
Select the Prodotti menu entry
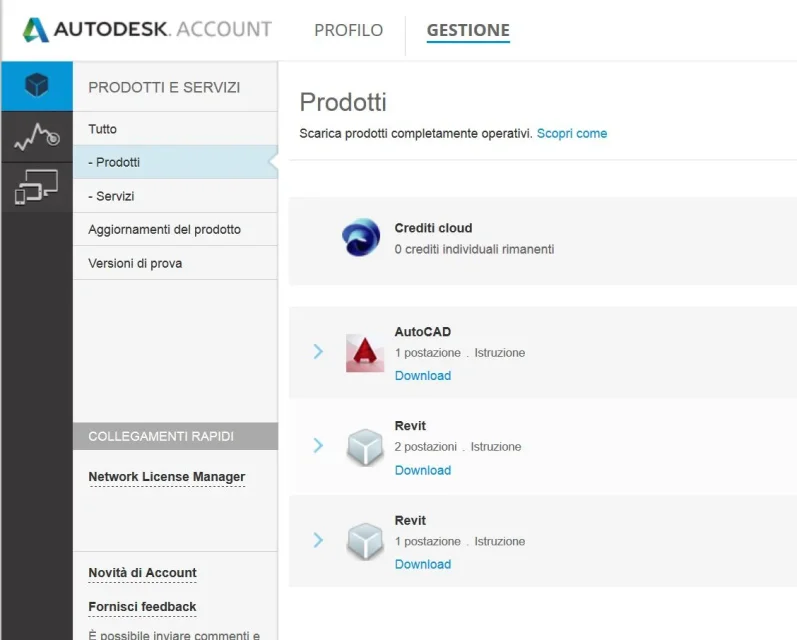pos(175,162)
